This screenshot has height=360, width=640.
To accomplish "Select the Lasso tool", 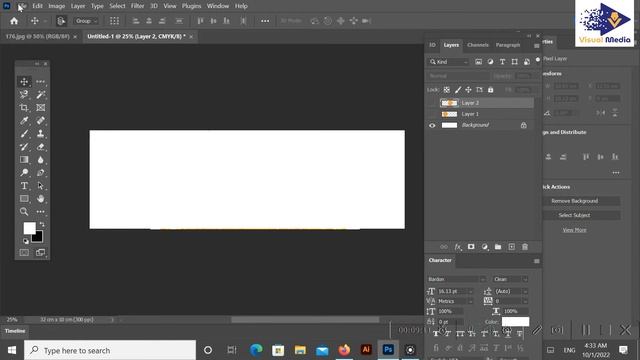I will pyautogui.click(x=24, y=95).
